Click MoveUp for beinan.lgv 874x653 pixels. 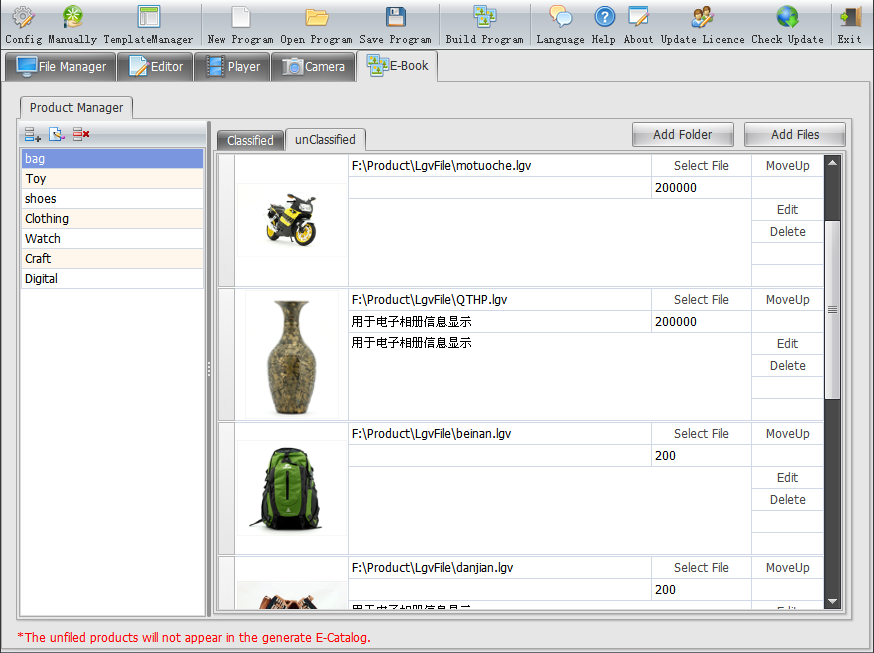[x=788, y=433]
